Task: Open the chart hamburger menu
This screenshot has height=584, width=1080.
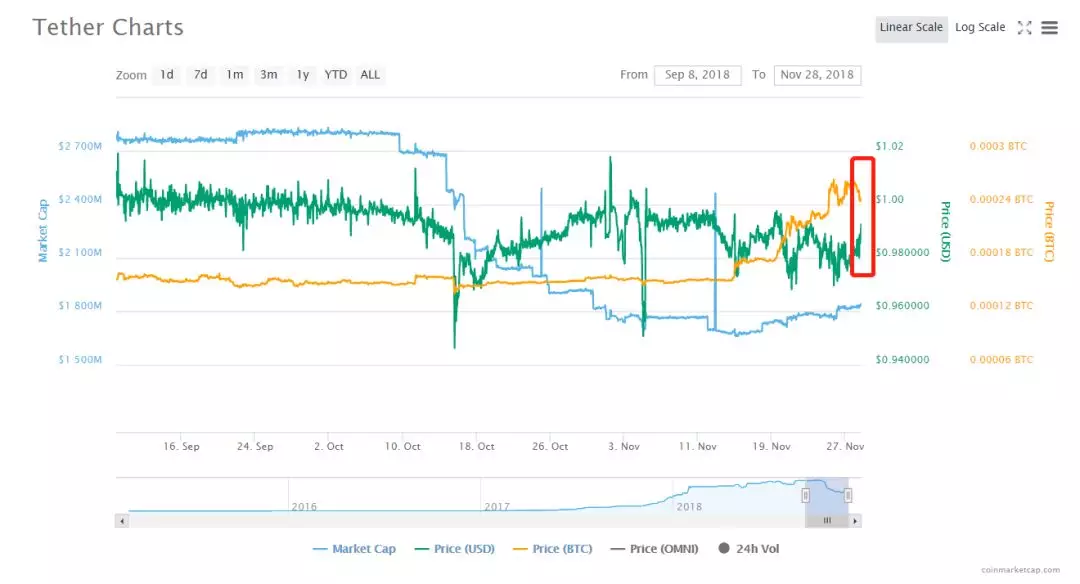Action: (1049, 28)
